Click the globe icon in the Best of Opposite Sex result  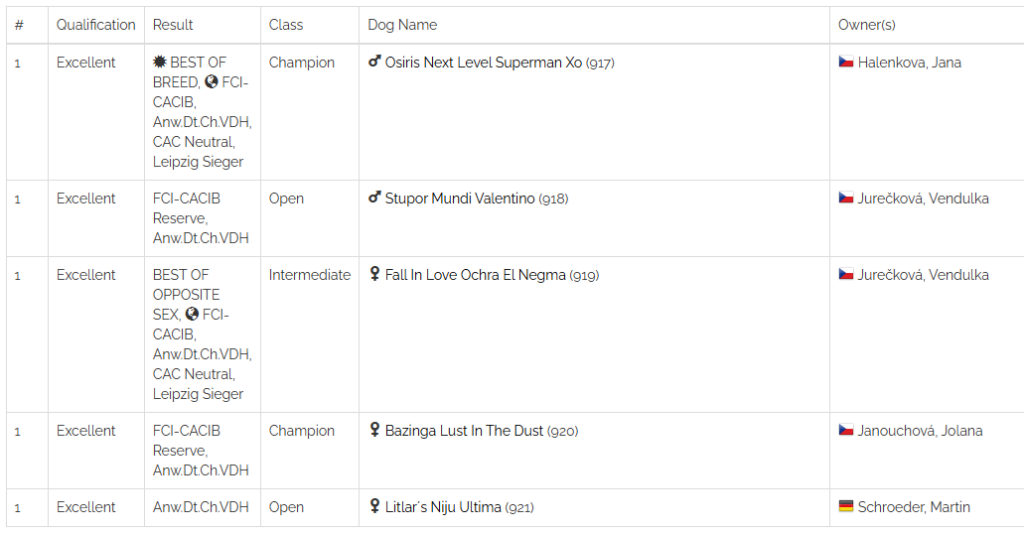point(192,314)
